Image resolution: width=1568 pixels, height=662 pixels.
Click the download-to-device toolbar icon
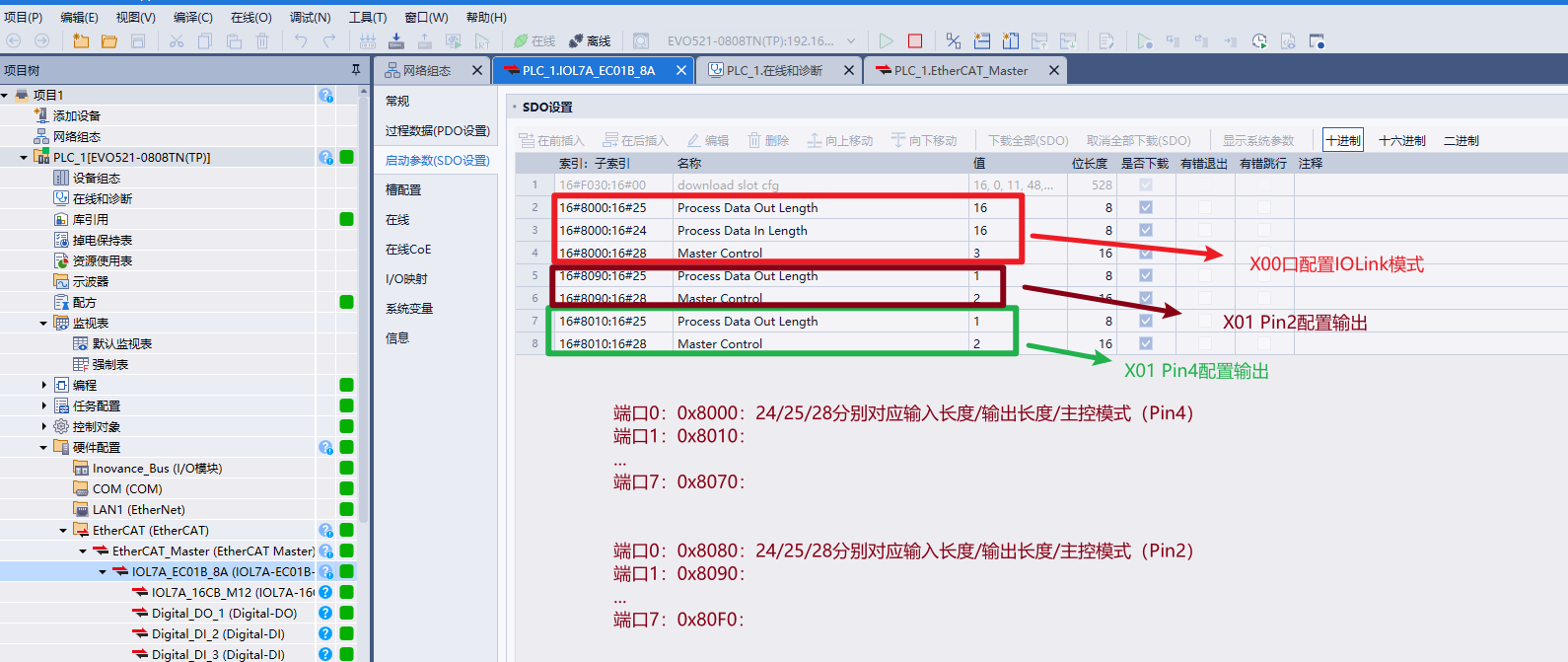coord(396,40)
